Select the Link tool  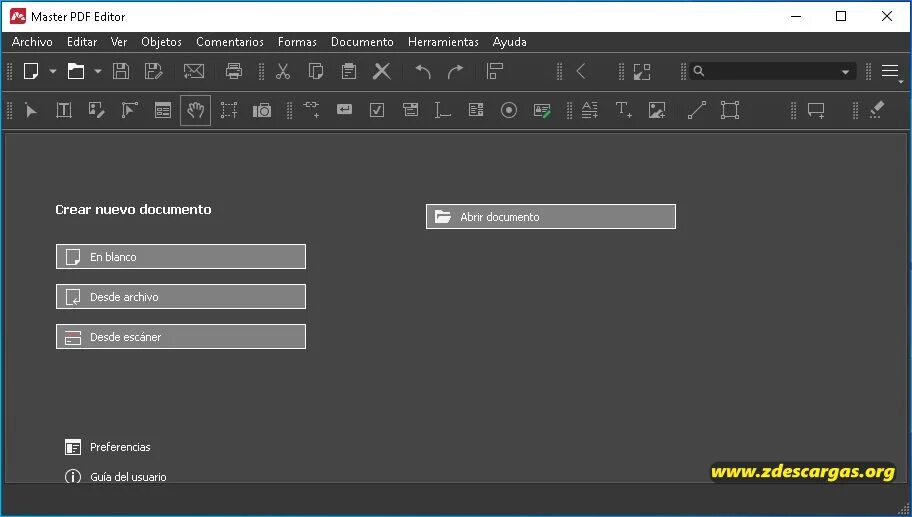[311, 109]
